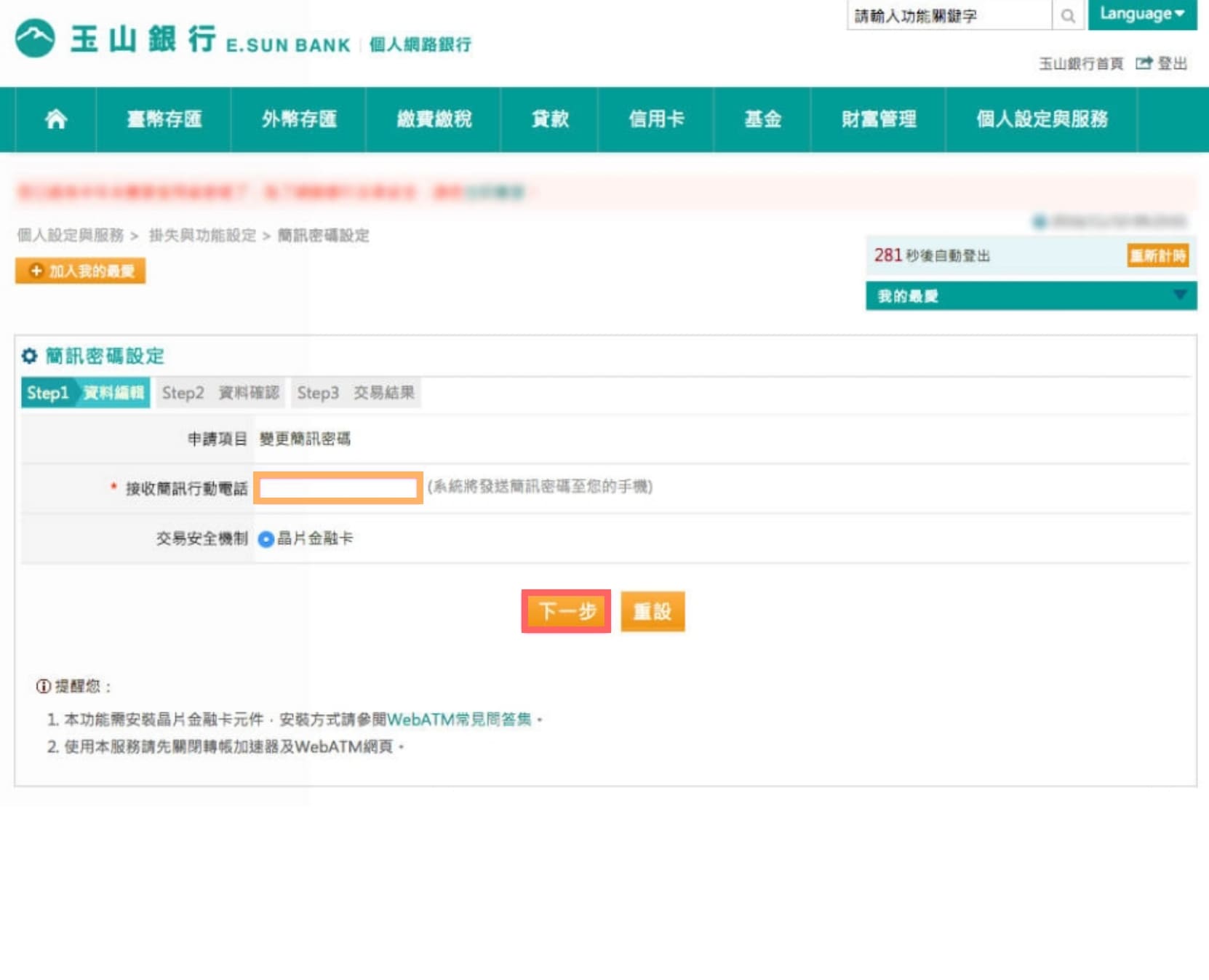The width and height of the screenshot is (1209, 980).
Task: Click the search magnifier icon
Action: click(x=1067, y=15)
